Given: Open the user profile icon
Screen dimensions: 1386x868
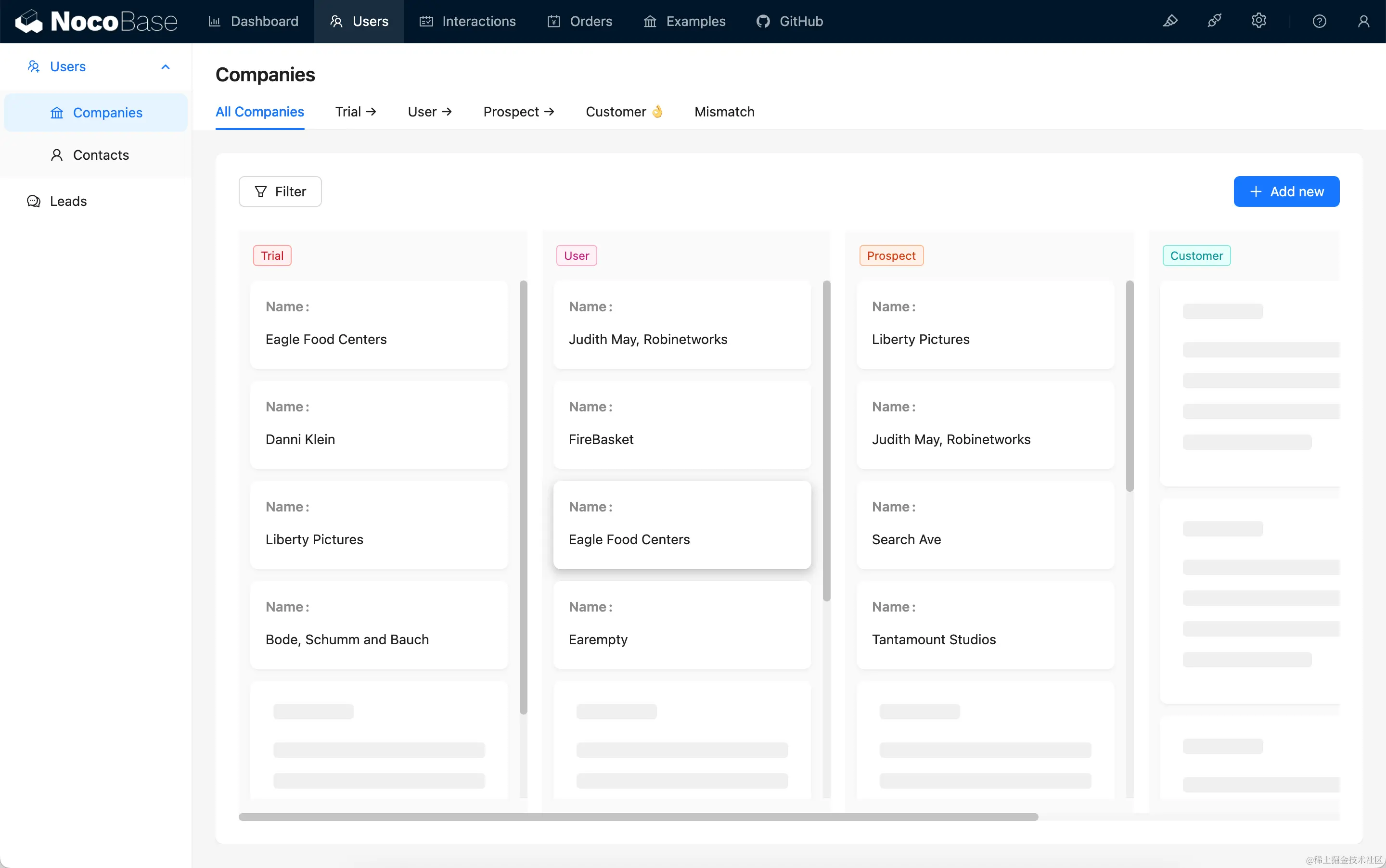Looking at the screenshot, I should tap(1363, 21).
